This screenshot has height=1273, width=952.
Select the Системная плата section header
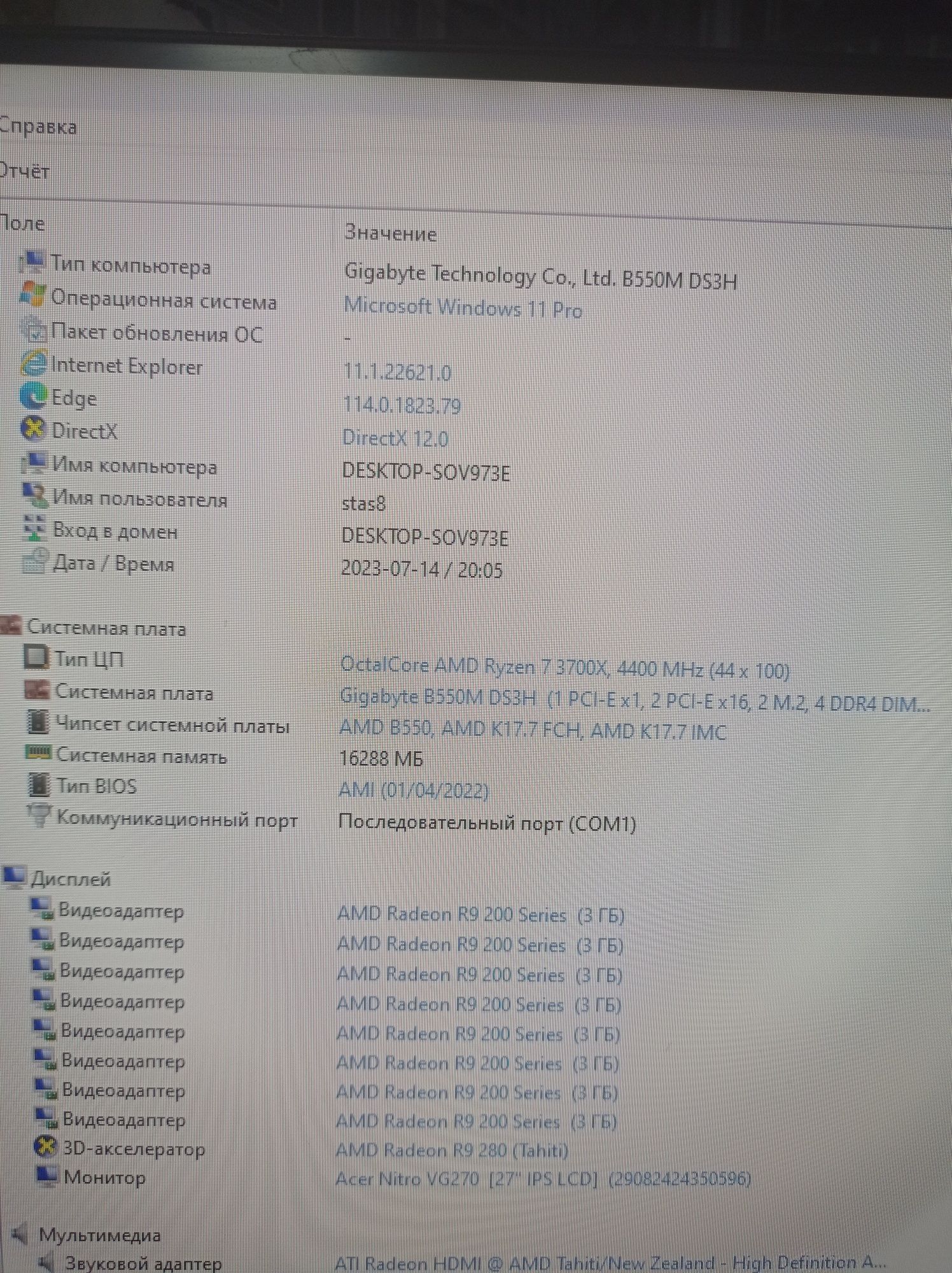pos(106,628)
